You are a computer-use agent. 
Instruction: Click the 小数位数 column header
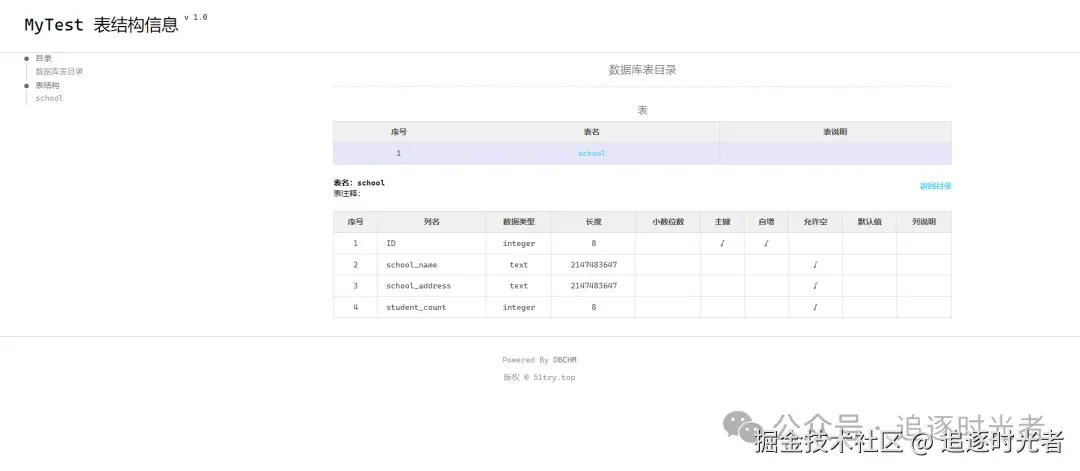pos(668,222)
